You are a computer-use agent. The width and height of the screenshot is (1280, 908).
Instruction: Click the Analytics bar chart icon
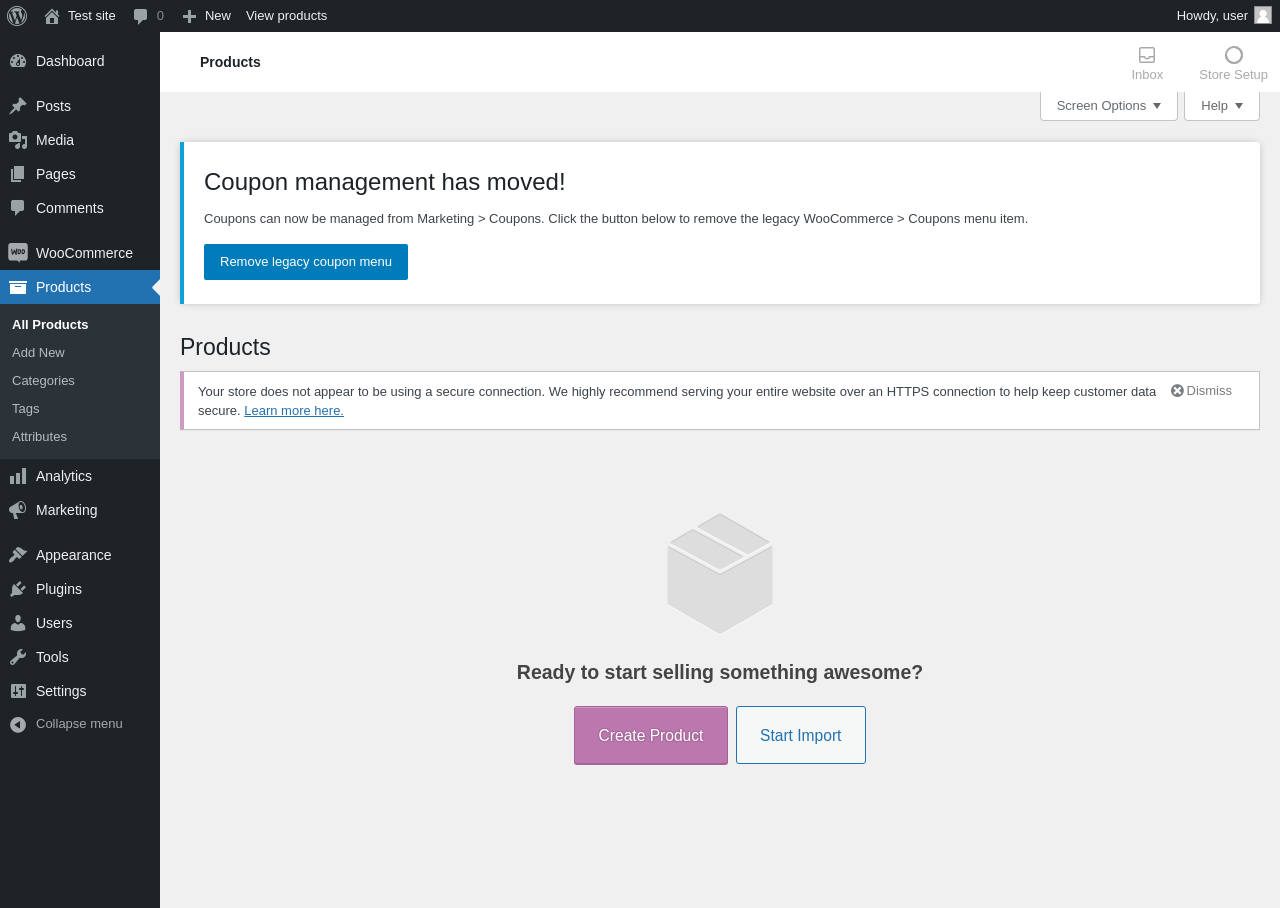point(18,476)
